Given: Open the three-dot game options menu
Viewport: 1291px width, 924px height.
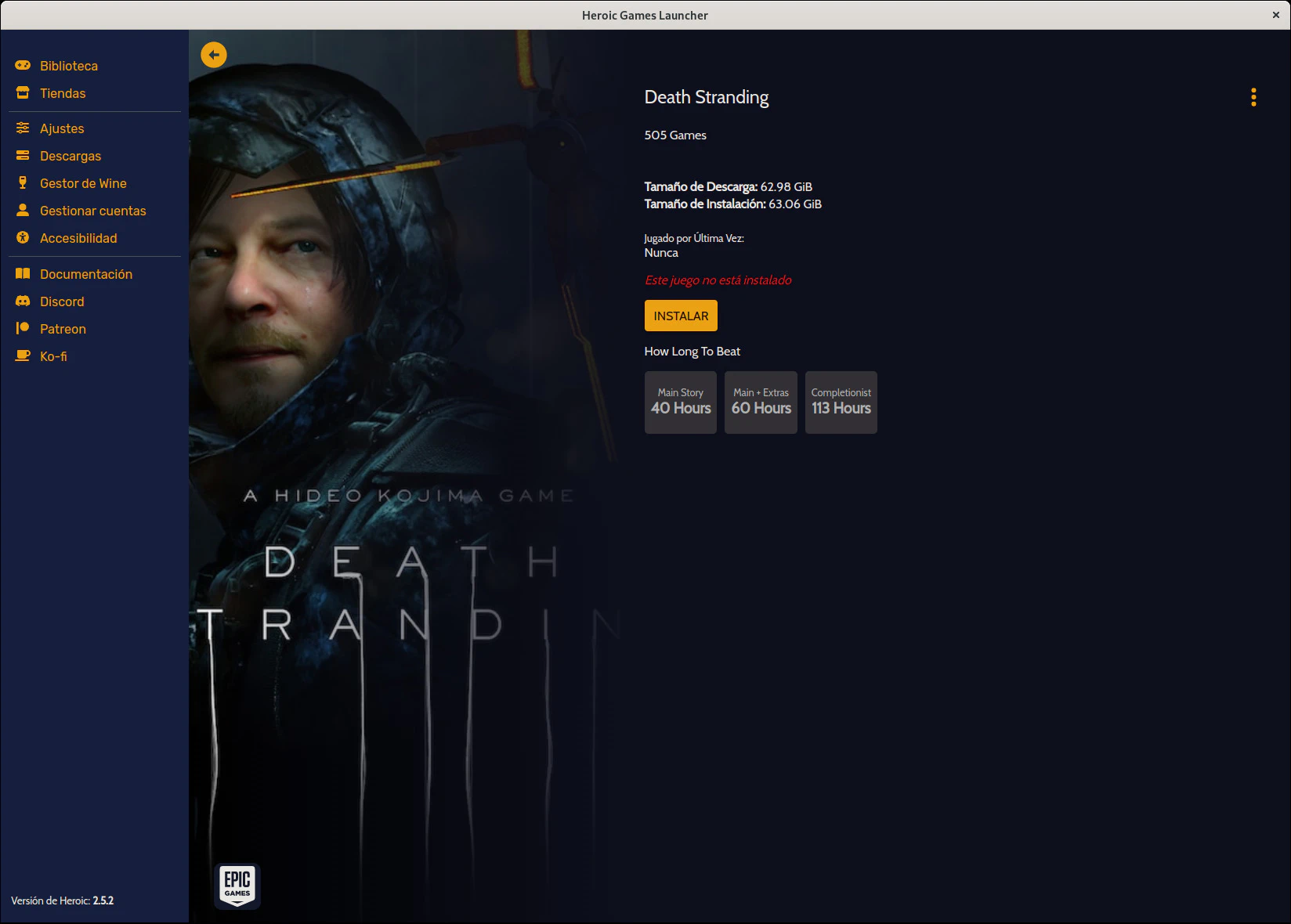Looking at the screenshot, I should (1253, 97).
